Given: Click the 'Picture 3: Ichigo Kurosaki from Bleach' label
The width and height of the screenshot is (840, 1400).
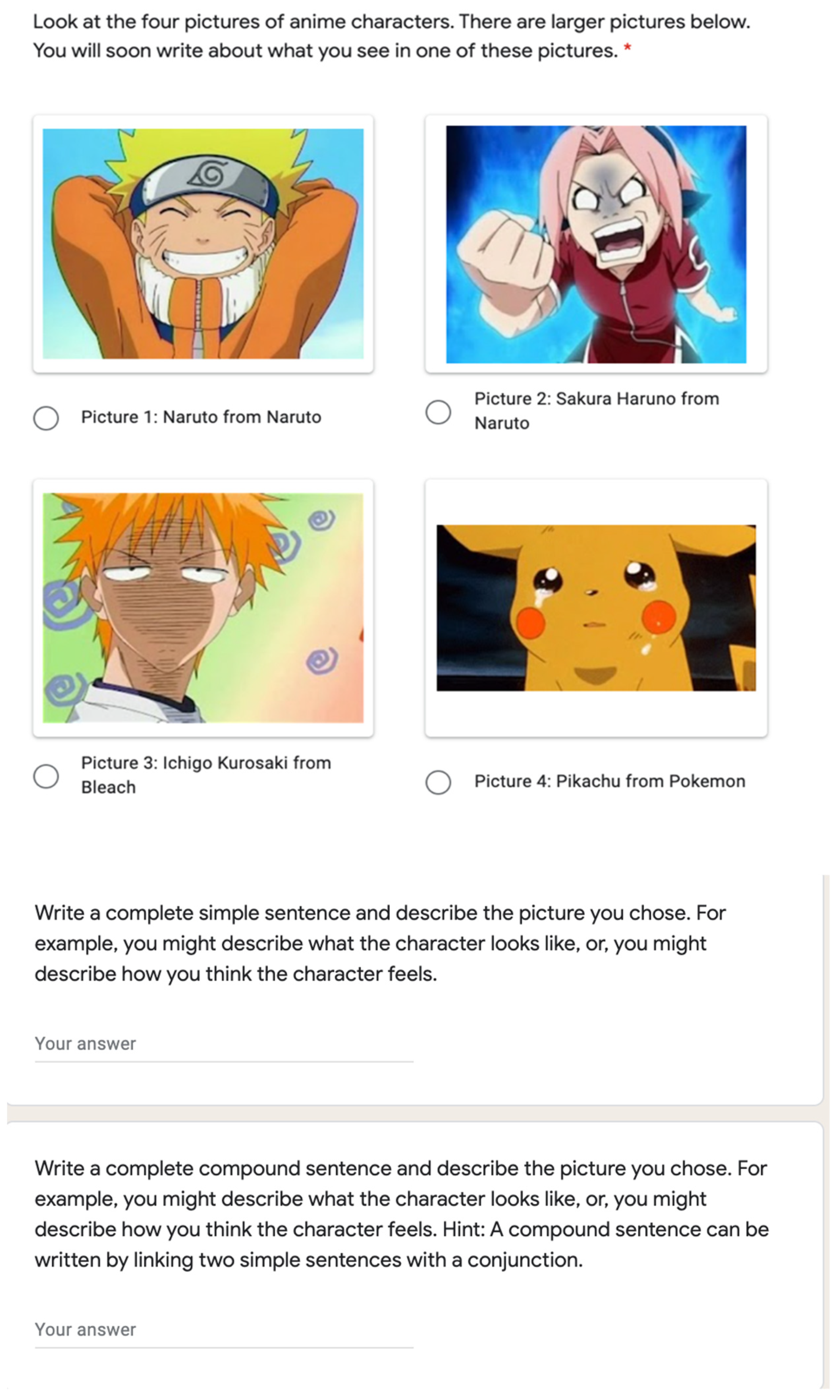Looking at the screenshot, I should click(x=206, y=775).
